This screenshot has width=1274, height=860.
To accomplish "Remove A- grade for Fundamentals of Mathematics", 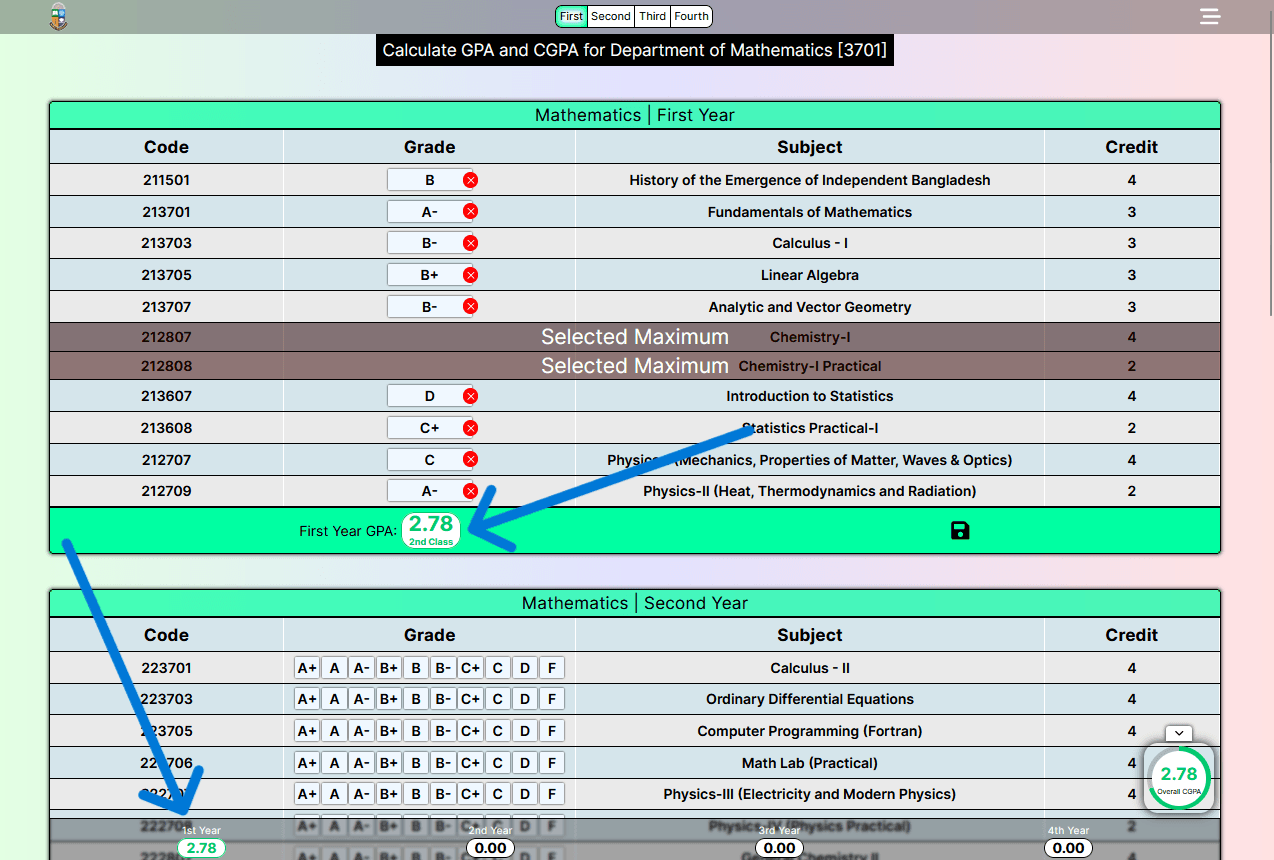I will tap(470, 212).
